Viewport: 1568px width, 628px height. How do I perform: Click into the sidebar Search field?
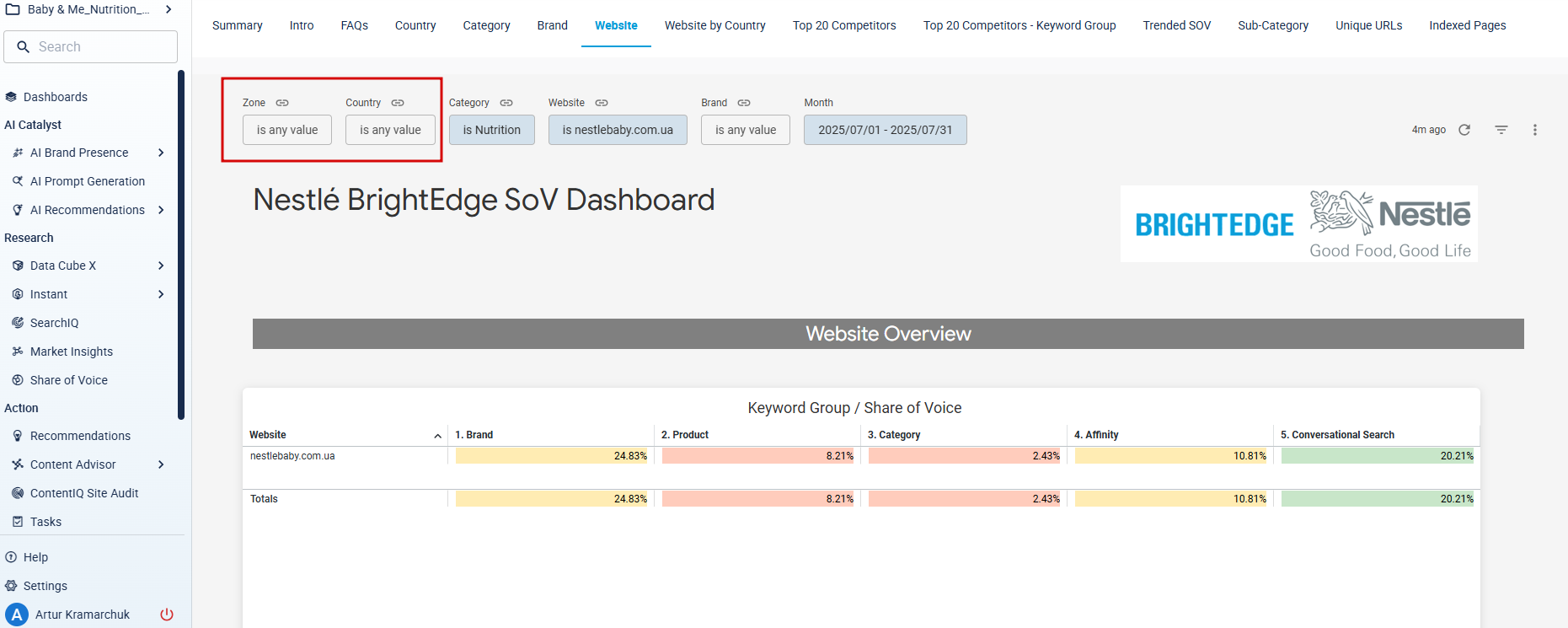(91, 47)
